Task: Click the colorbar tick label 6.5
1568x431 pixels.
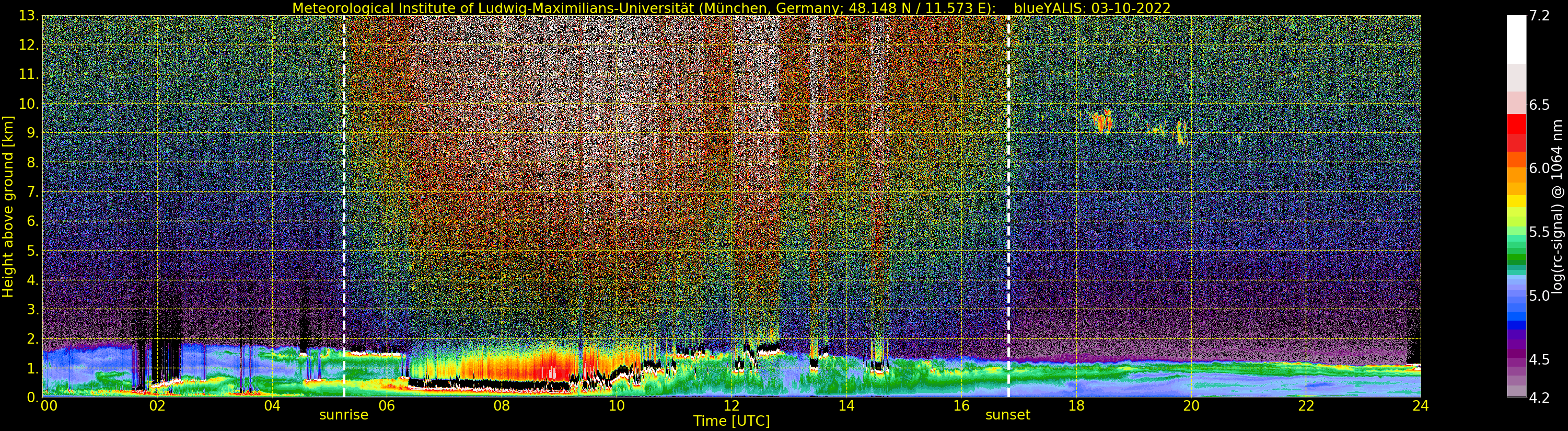Action: pos(1539,105)
